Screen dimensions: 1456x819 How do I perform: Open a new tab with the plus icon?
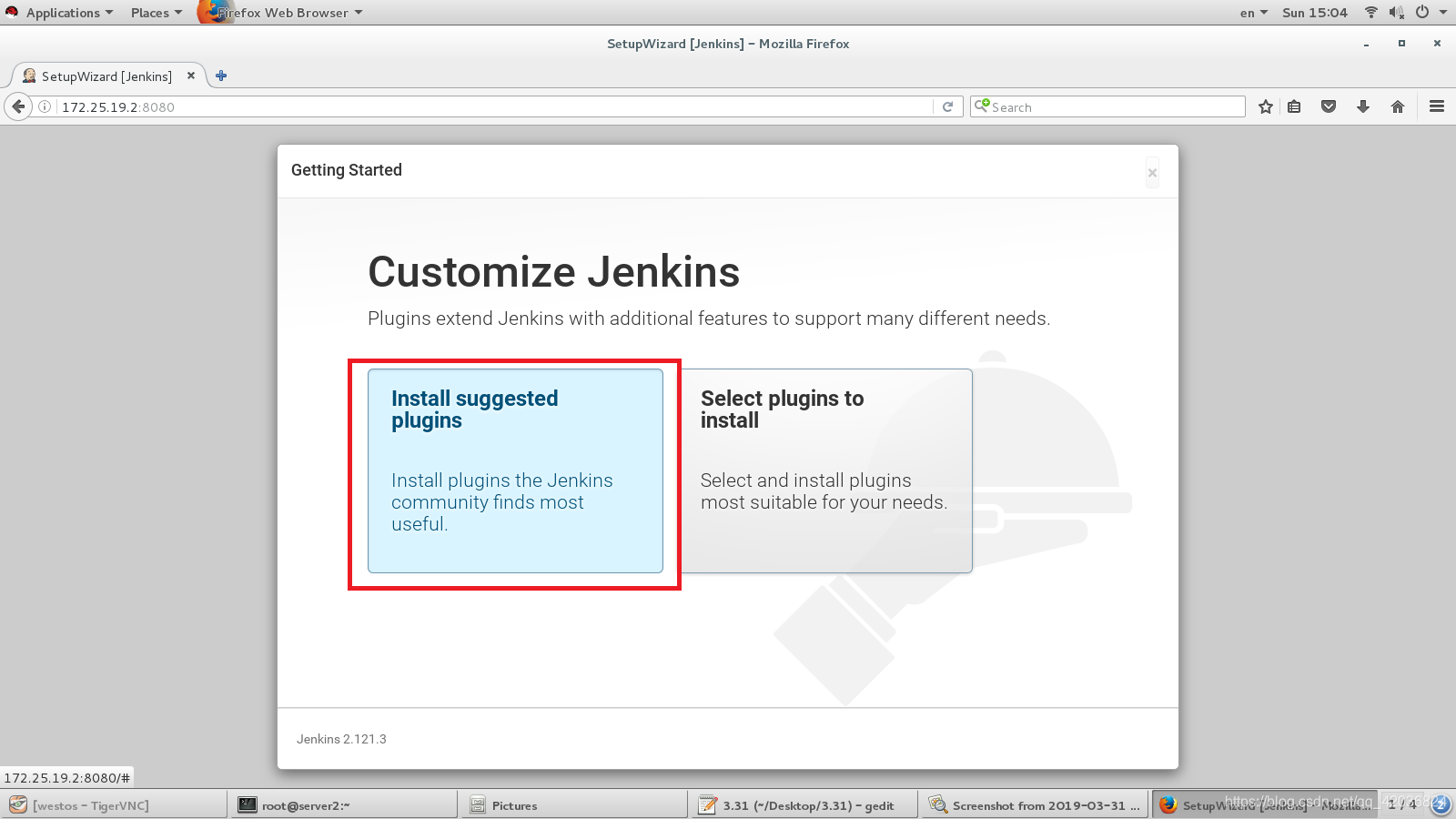click(x=221, y=76)
